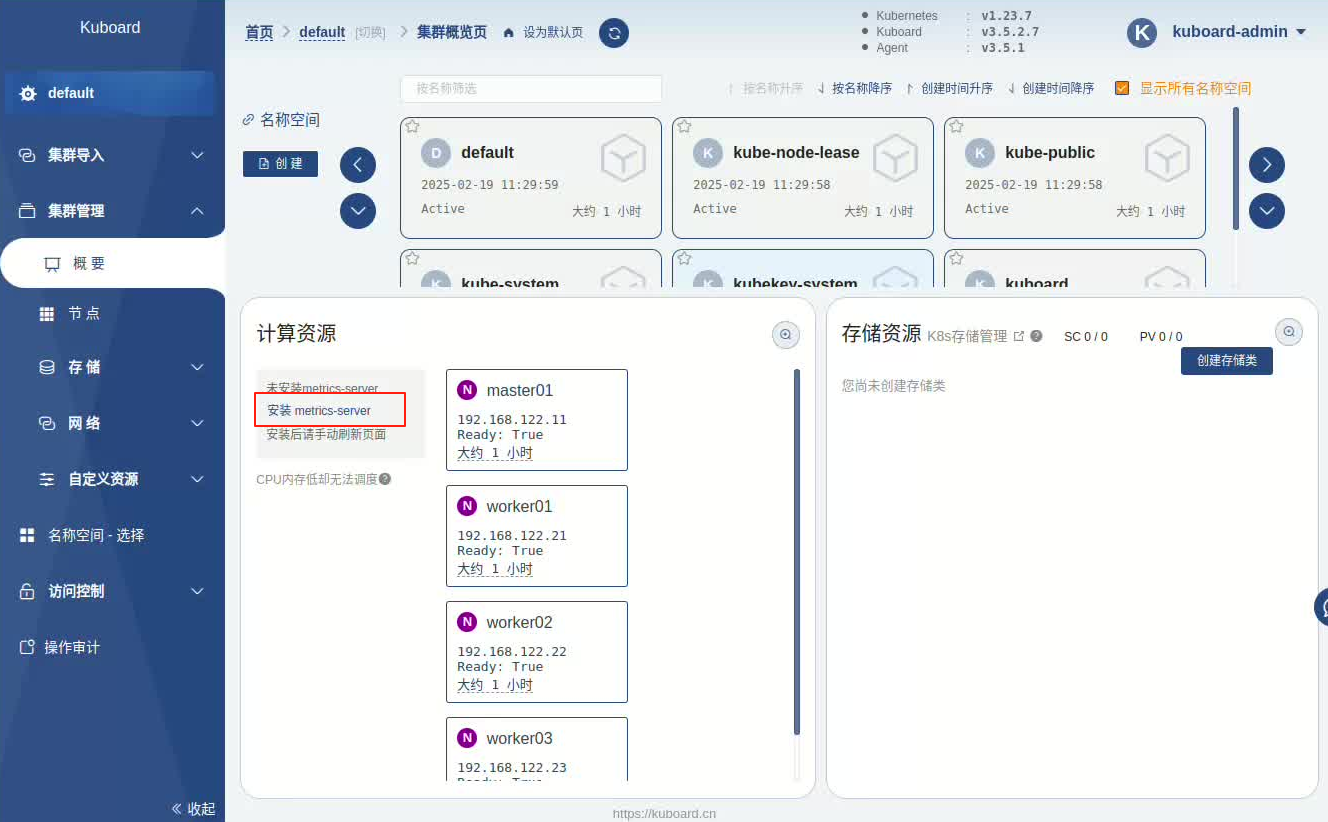Toggle 显示所有名称空间 checkbox
The image size is (1328, 822).
click(x=1122, y=88)
